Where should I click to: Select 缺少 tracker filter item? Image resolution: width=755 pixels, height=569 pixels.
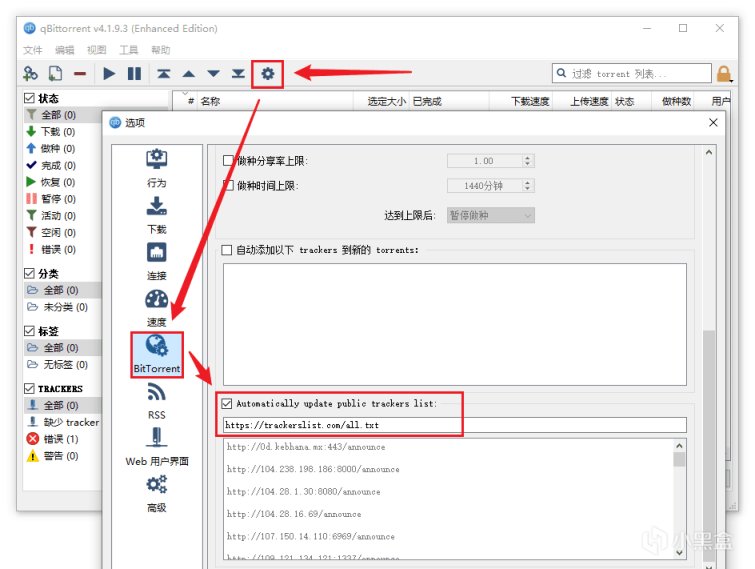click(63, 422)
